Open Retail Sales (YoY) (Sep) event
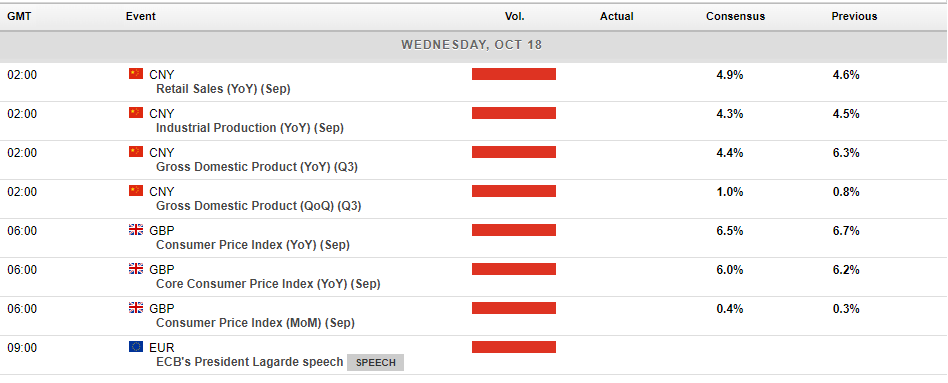This screenshot has width=948, height=383. (223, 89)
